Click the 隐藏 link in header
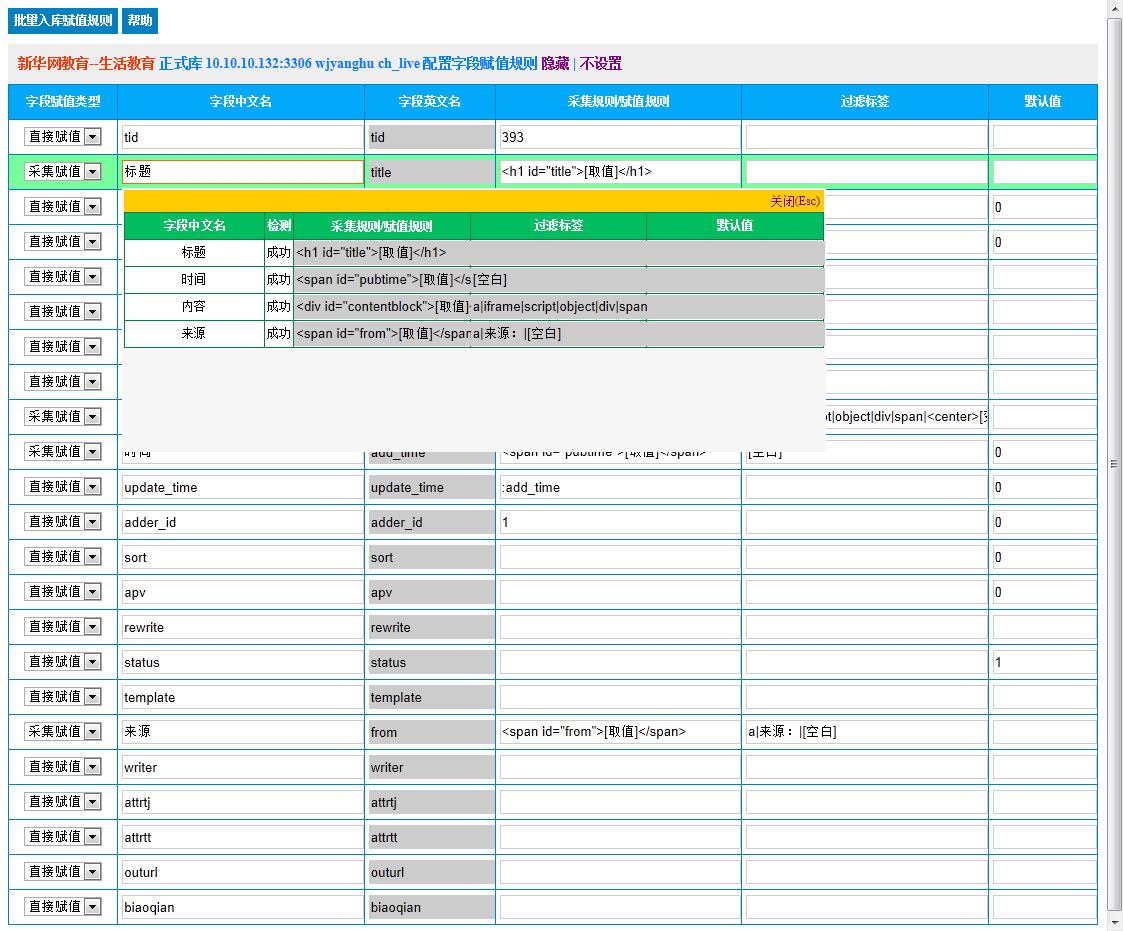The height and width of the screenshot is (931, 1123). point(555,64)
